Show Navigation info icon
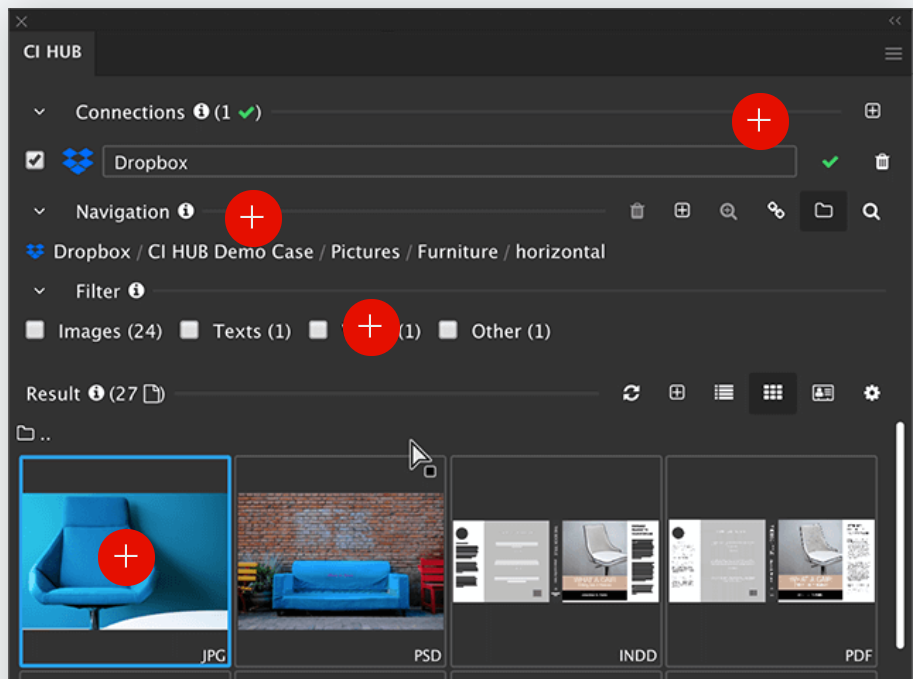Screen dimensions: 913x679 [x=186, y=211]
